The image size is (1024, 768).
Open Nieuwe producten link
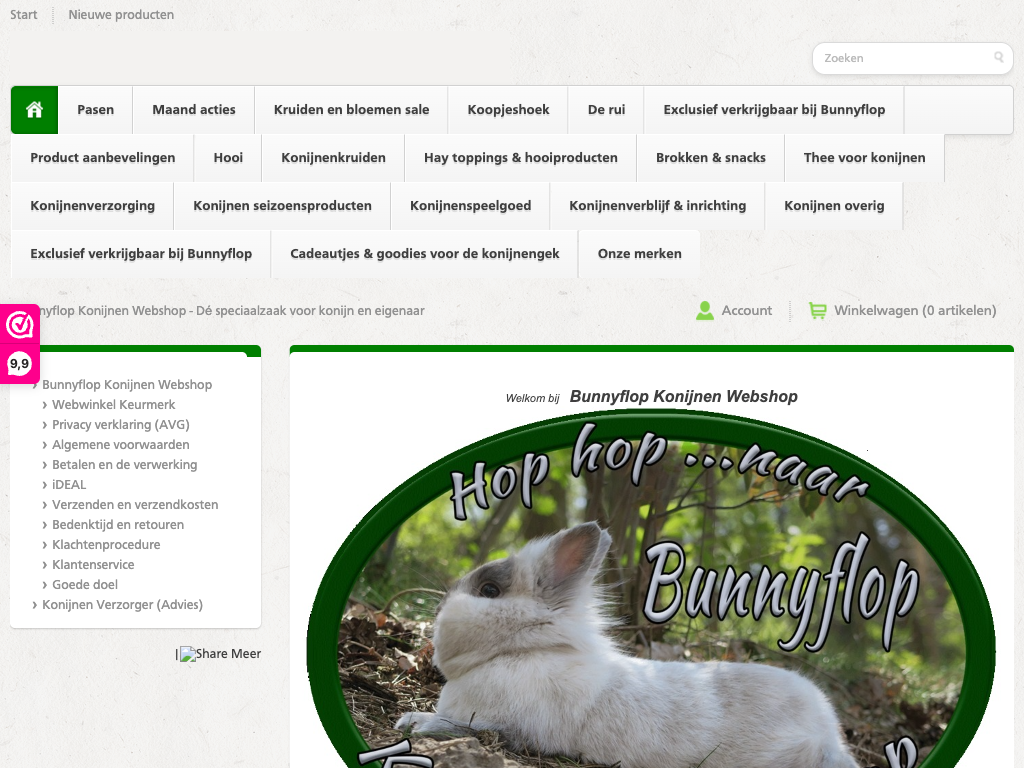tap(121, 14)
